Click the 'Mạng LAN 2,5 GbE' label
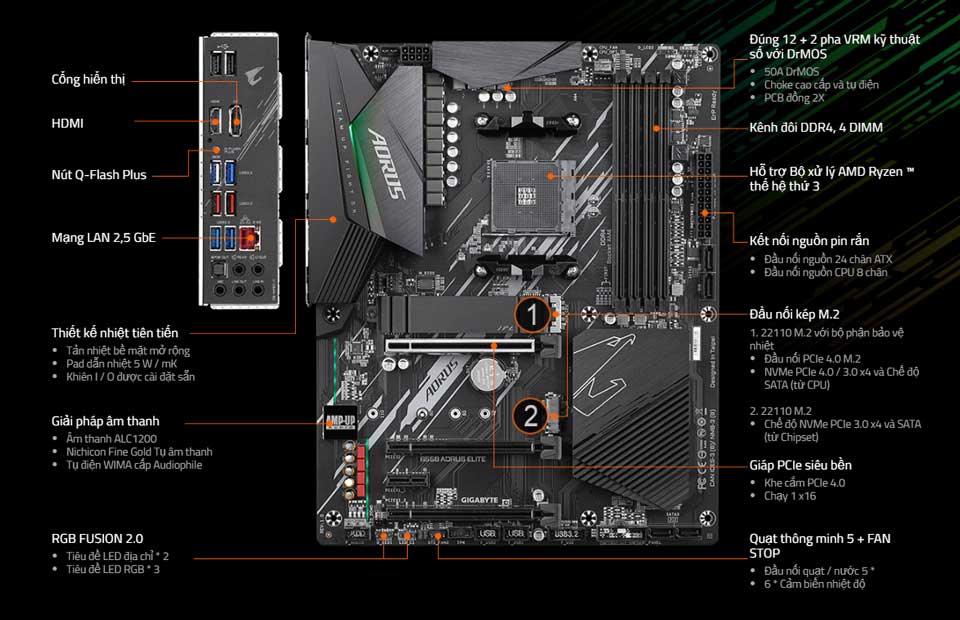The width and height of the screenshot is (960, 620). point(103,237)
